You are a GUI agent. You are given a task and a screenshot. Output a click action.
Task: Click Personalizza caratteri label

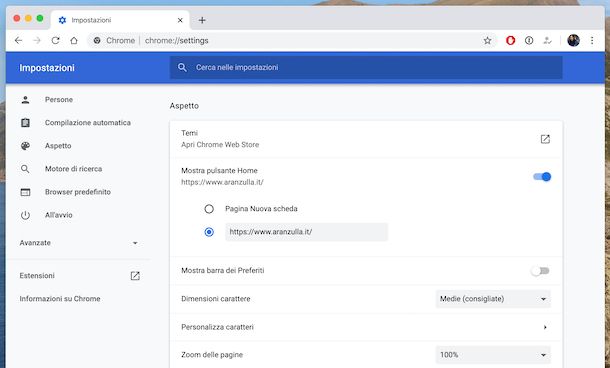click(217, 327)
